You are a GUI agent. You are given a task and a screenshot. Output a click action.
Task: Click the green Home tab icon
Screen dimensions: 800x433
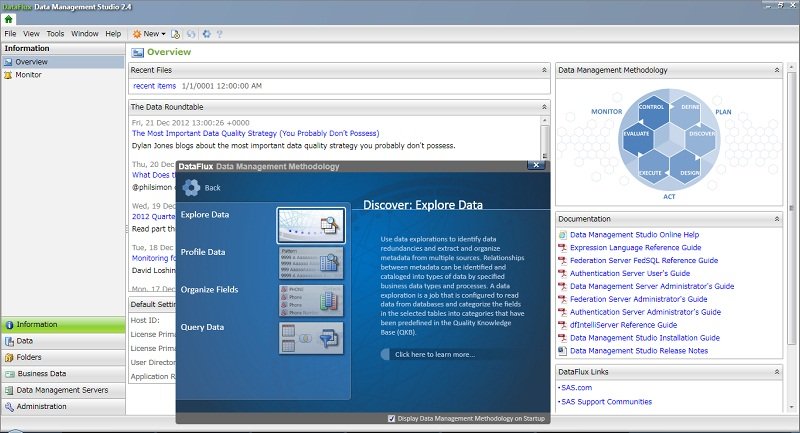click(x=8, y=19)
